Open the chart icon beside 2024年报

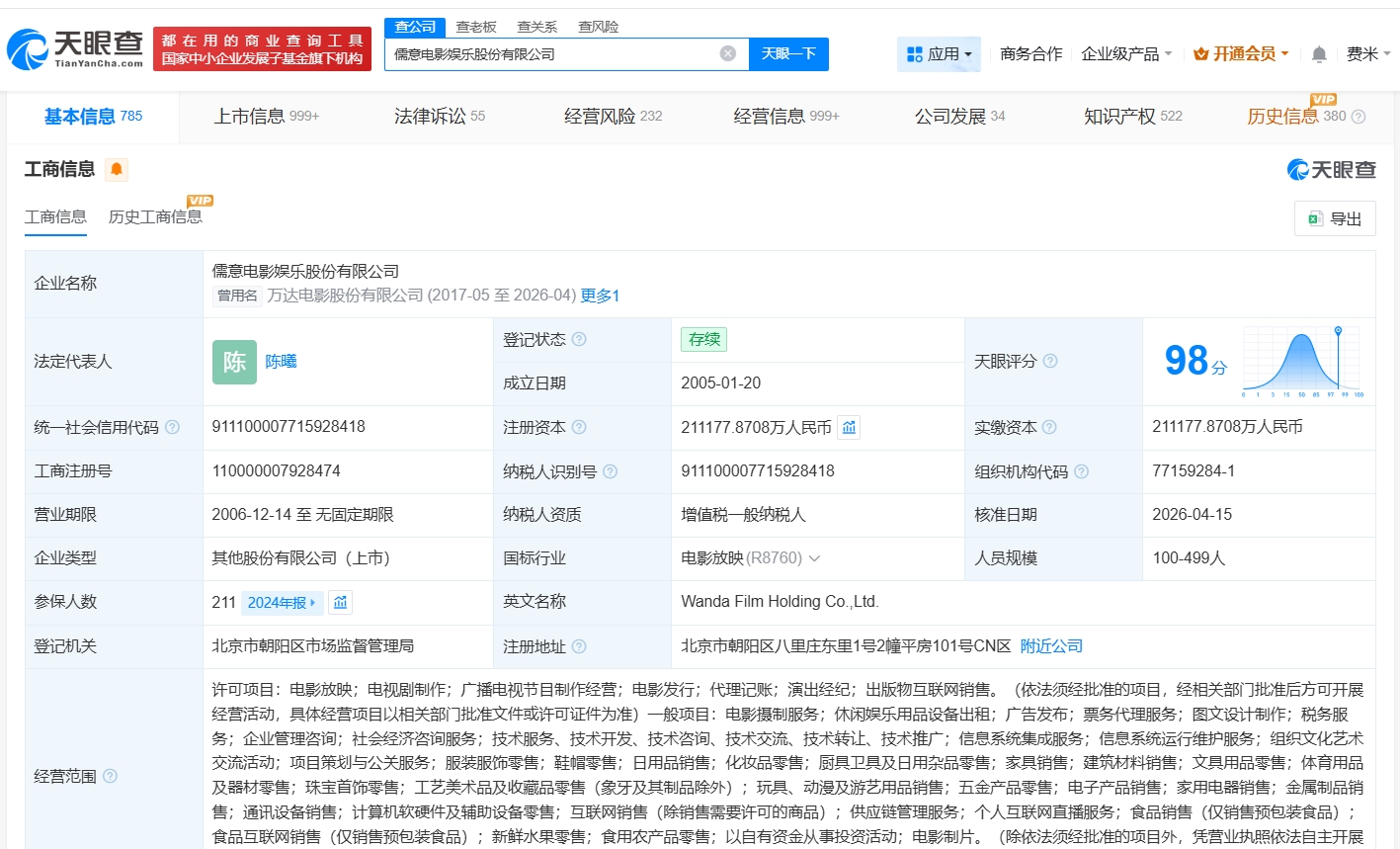pos(340,602)
